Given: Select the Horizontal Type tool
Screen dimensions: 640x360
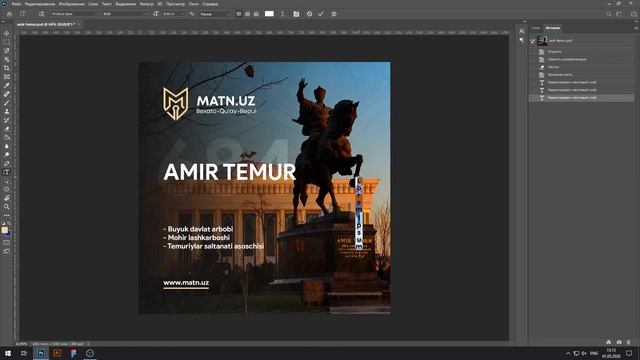Looking at the screenshot, I should tap(7, 172).
